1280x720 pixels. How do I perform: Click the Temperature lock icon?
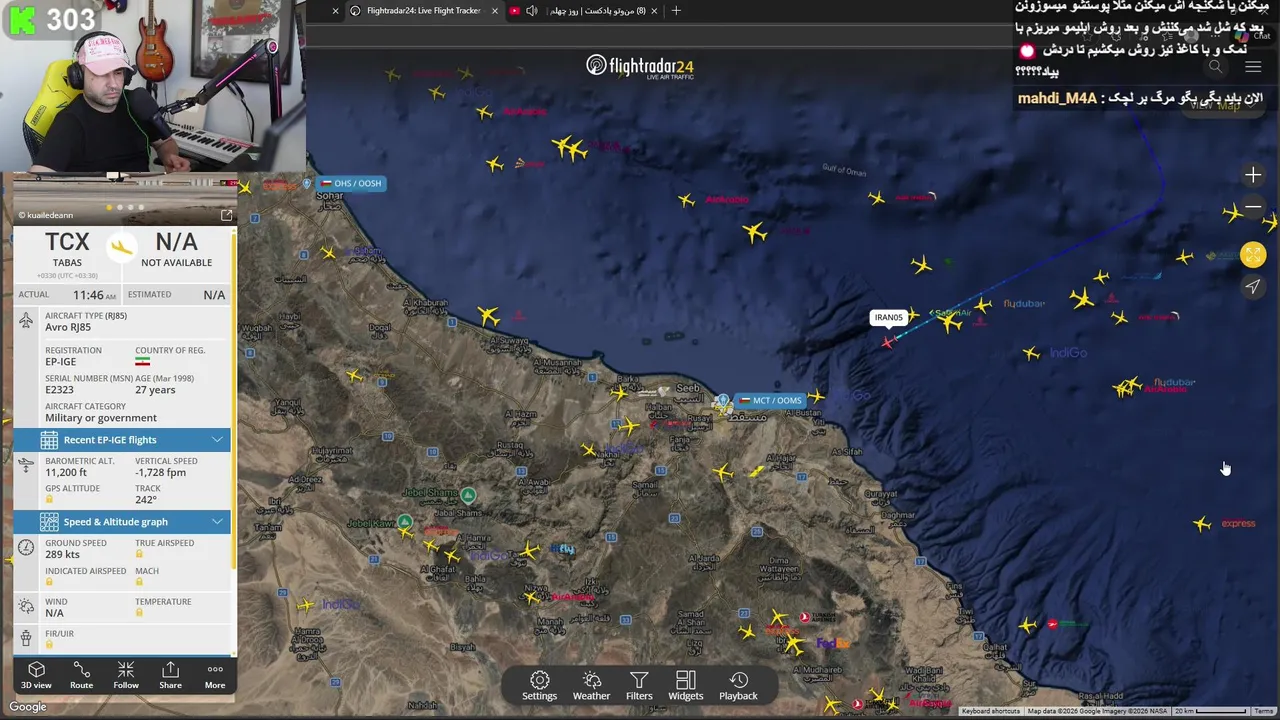tap(139, 612)
